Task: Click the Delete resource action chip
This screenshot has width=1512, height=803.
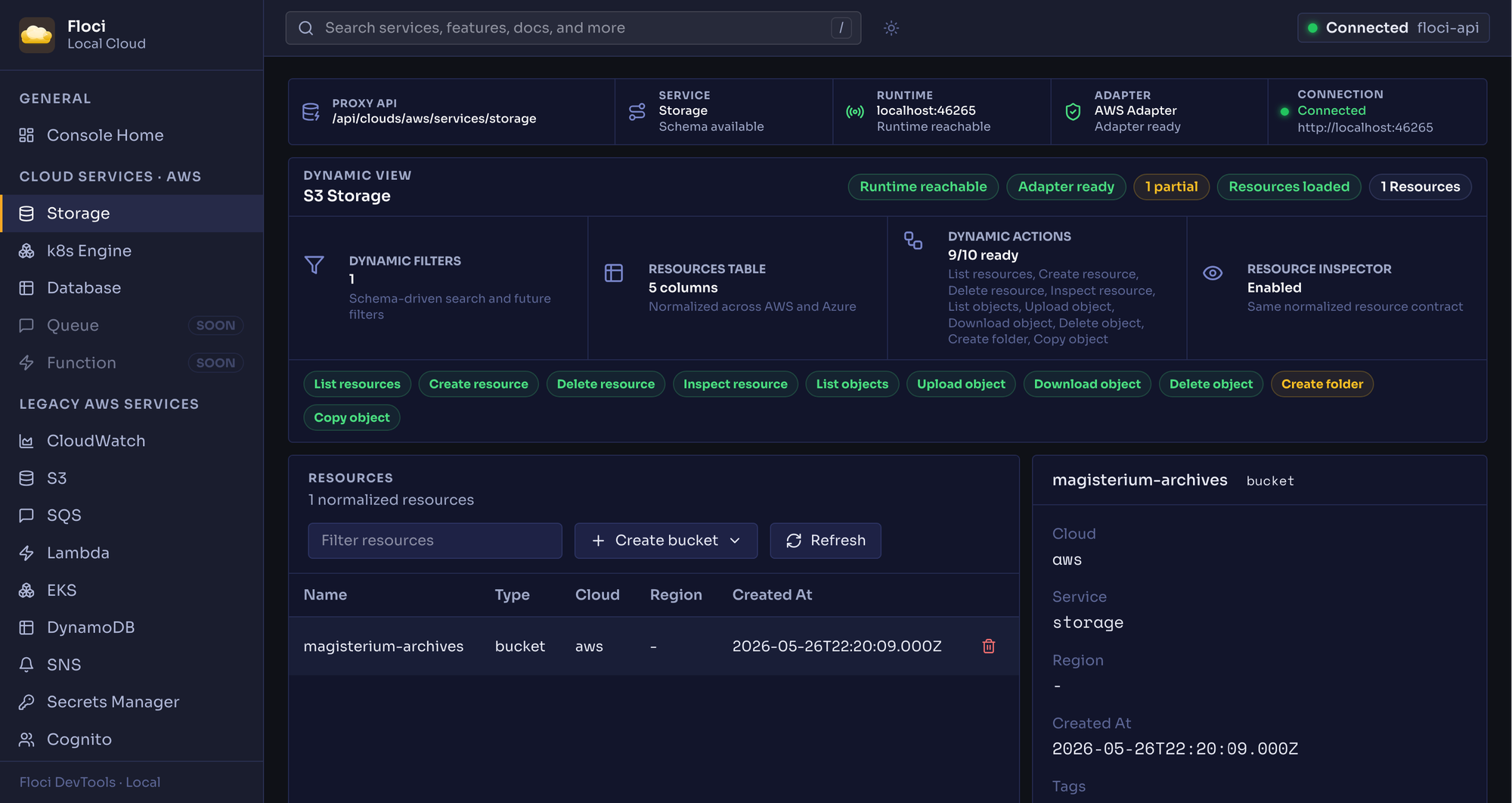Action: 606,384
